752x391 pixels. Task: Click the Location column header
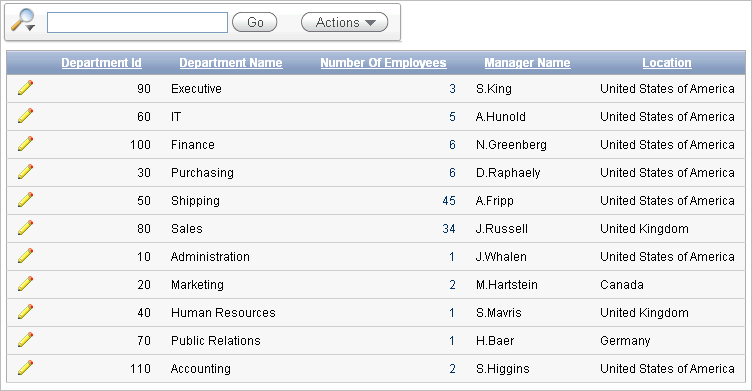(x=667, y=63)
